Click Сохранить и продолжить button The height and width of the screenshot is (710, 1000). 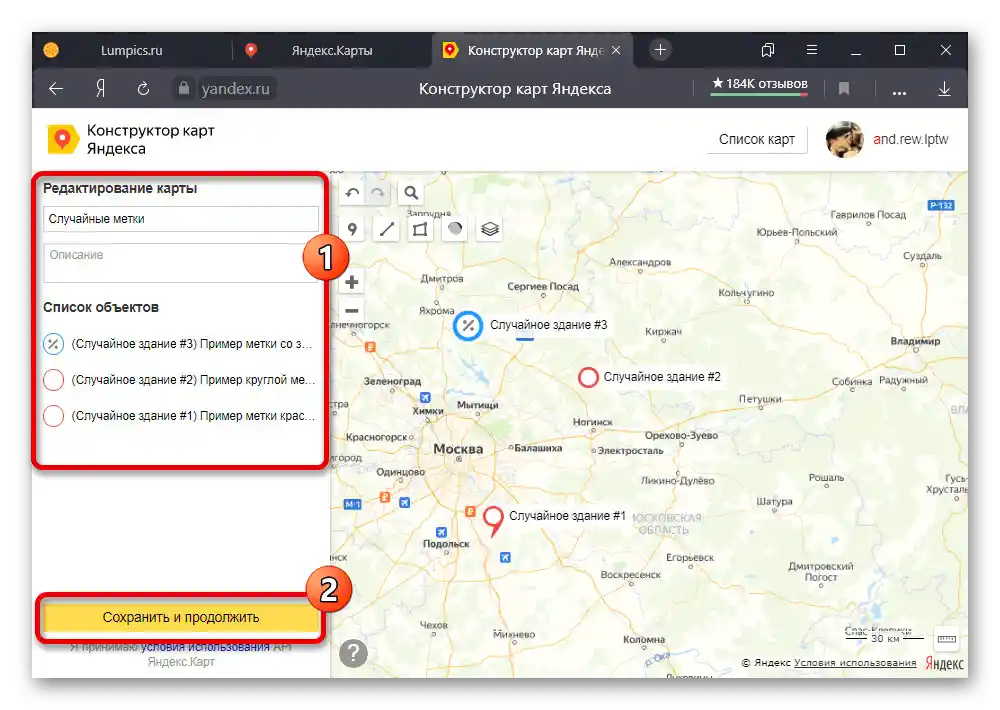[x=181, y=617]
